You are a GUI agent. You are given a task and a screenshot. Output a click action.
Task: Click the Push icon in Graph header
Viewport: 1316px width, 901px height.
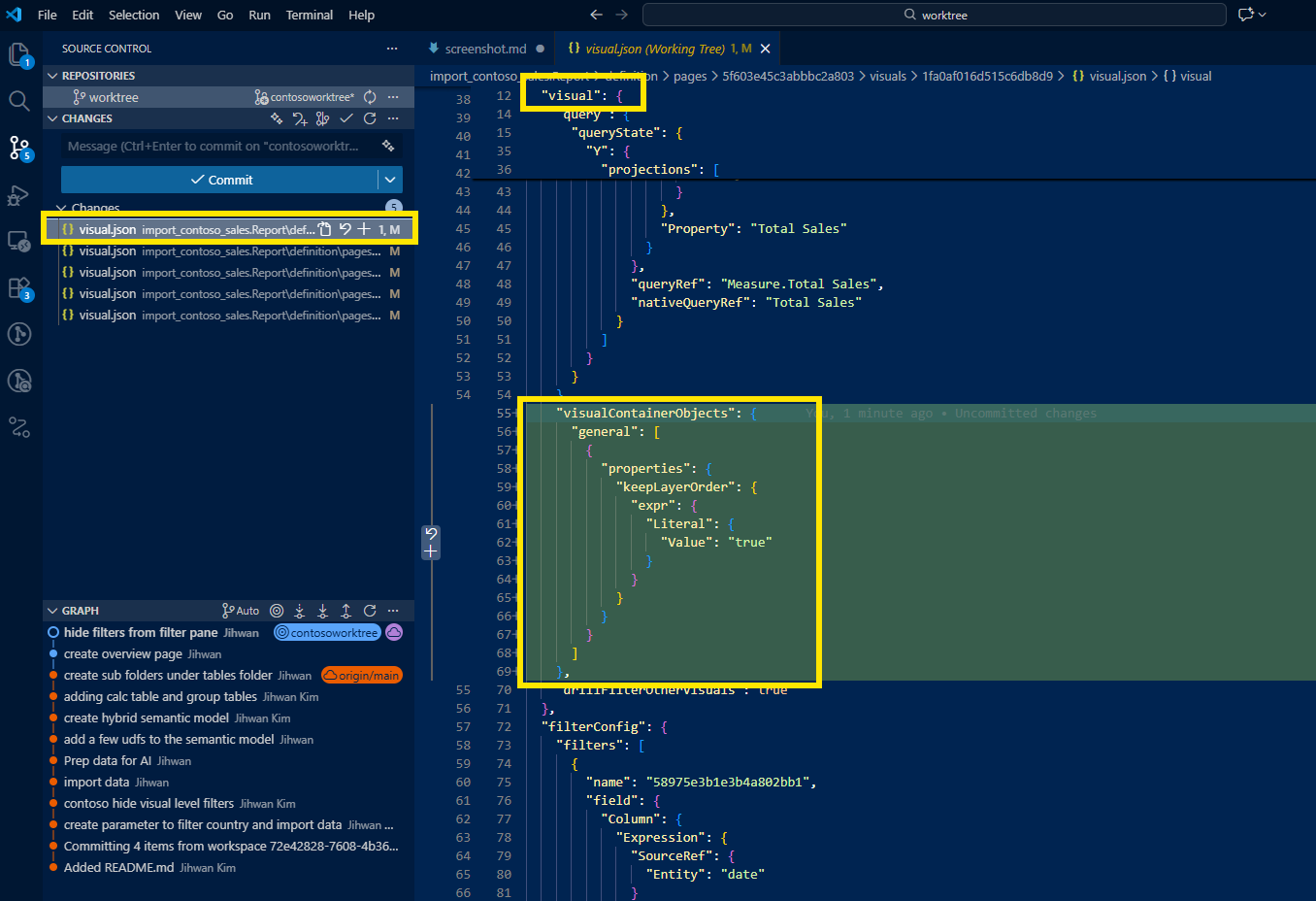[x=346, y=611]
